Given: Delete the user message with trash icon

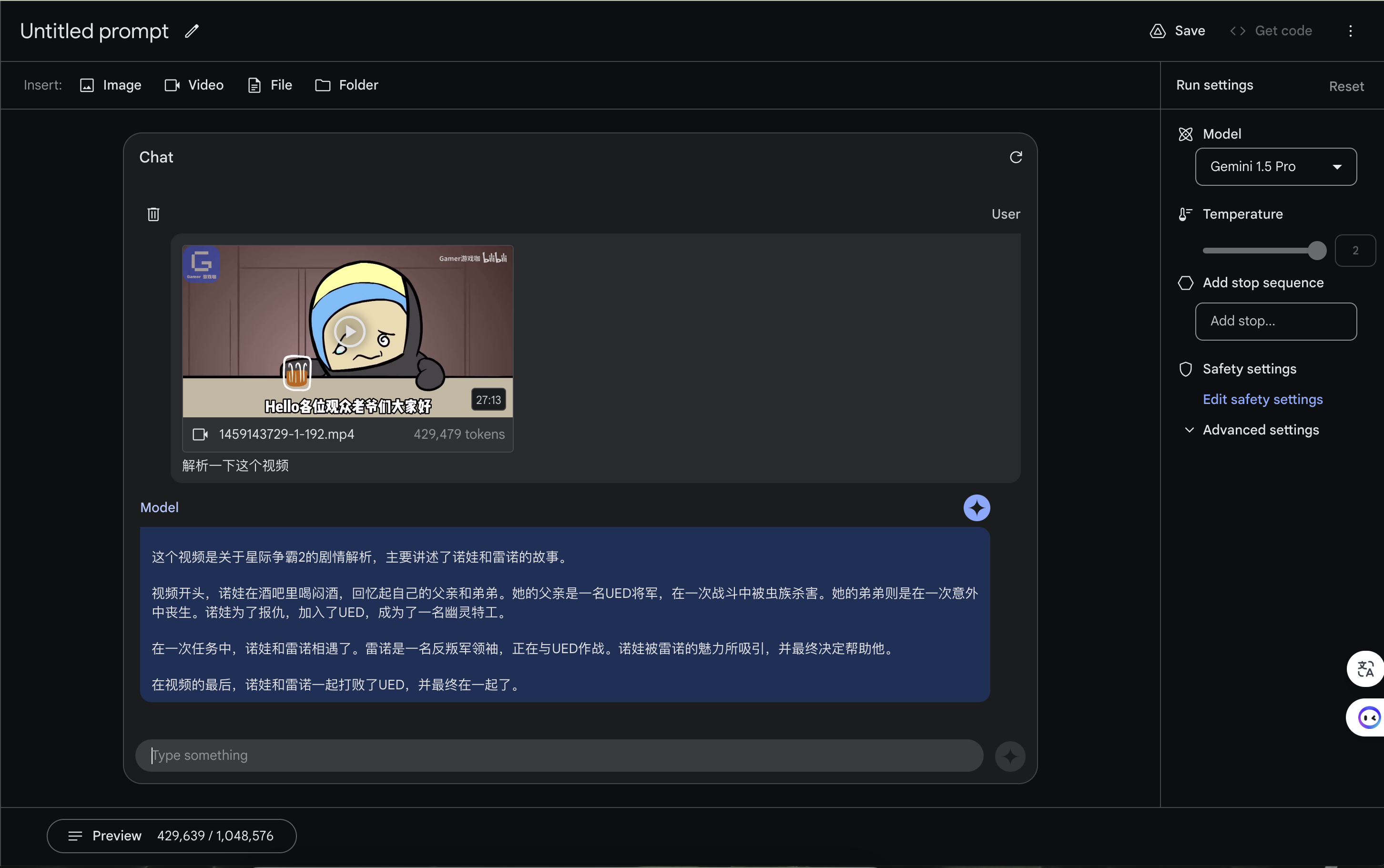Looking at the screenshot, I should (153, 214).
